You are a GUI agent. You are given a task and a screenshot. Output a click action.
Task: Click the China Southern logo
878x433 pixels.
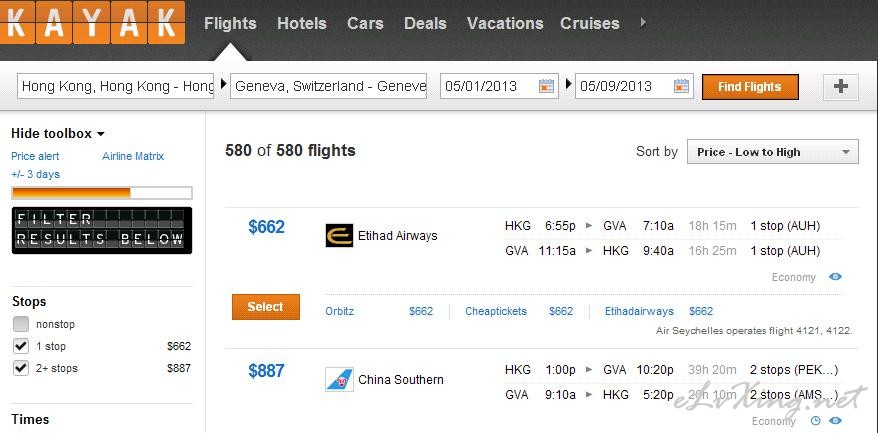click(340, 380)
